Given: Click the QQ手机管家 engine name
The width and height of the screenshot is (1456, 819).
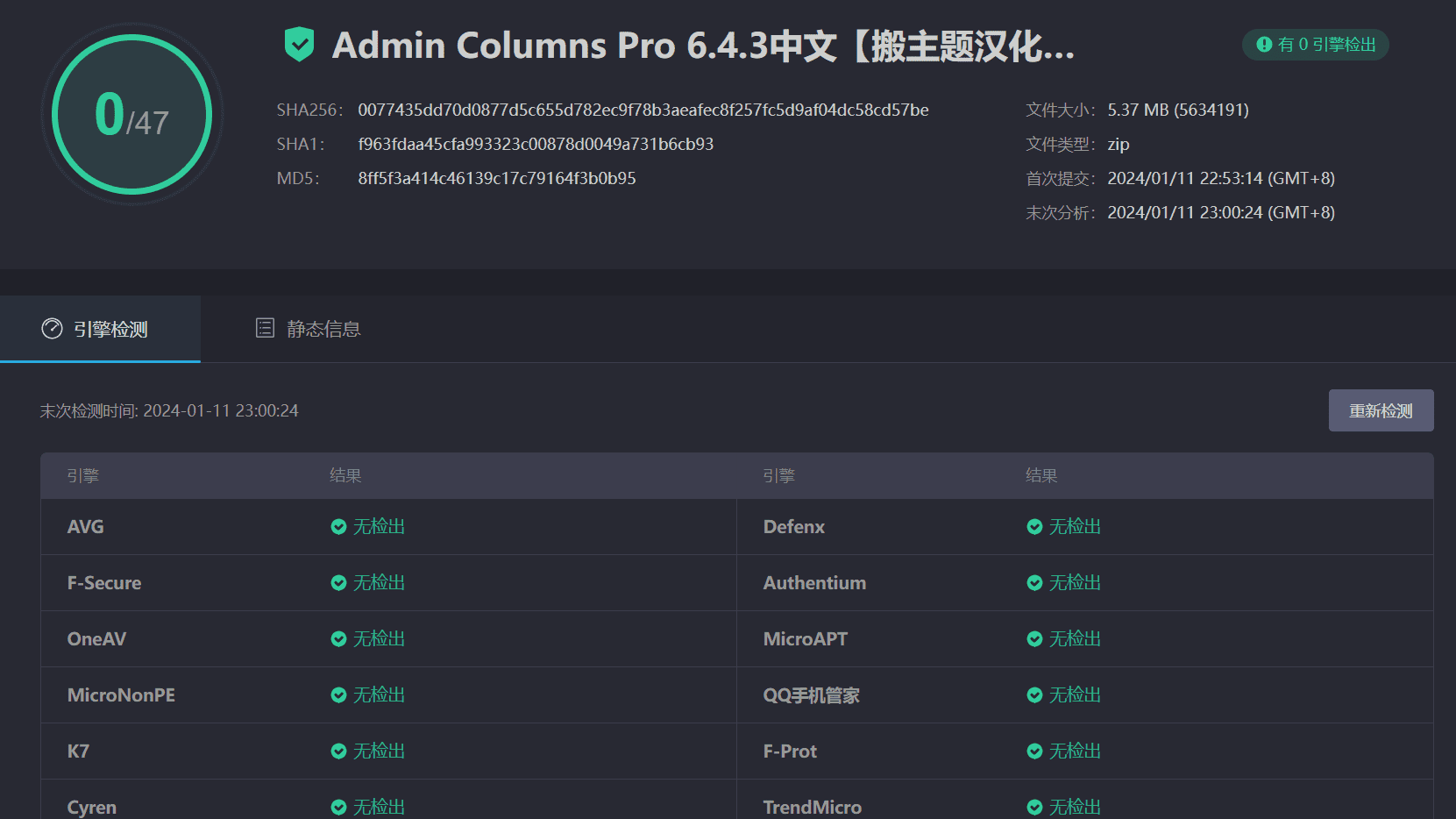Looking at the screenshot, I should [x=812, y=695].
